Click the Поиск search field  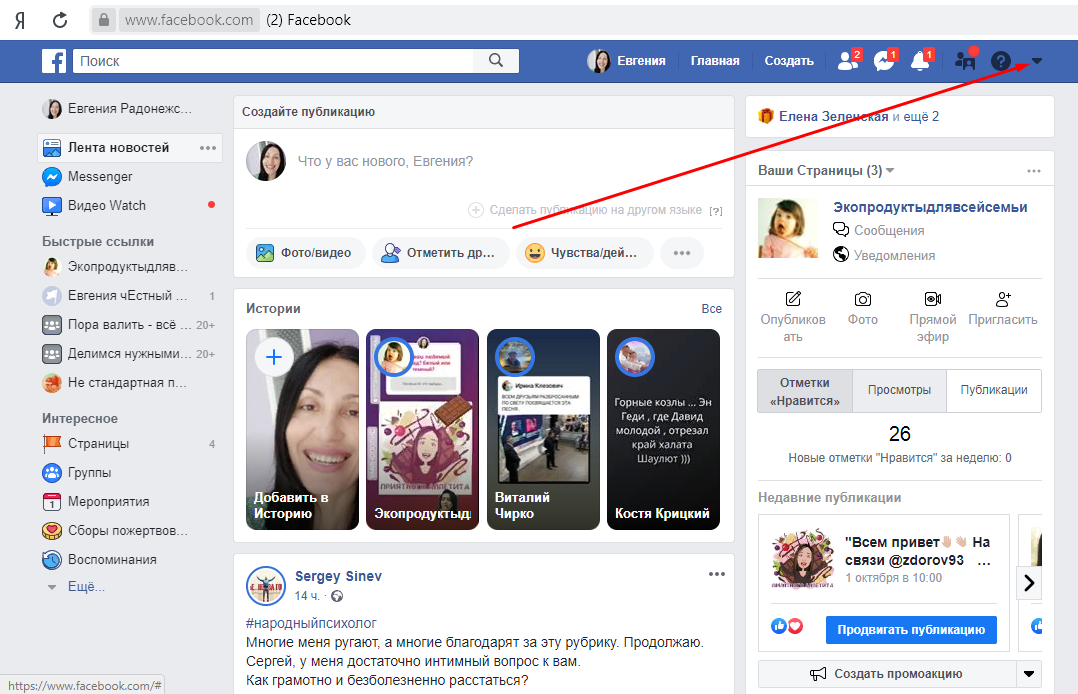(273, 61)
